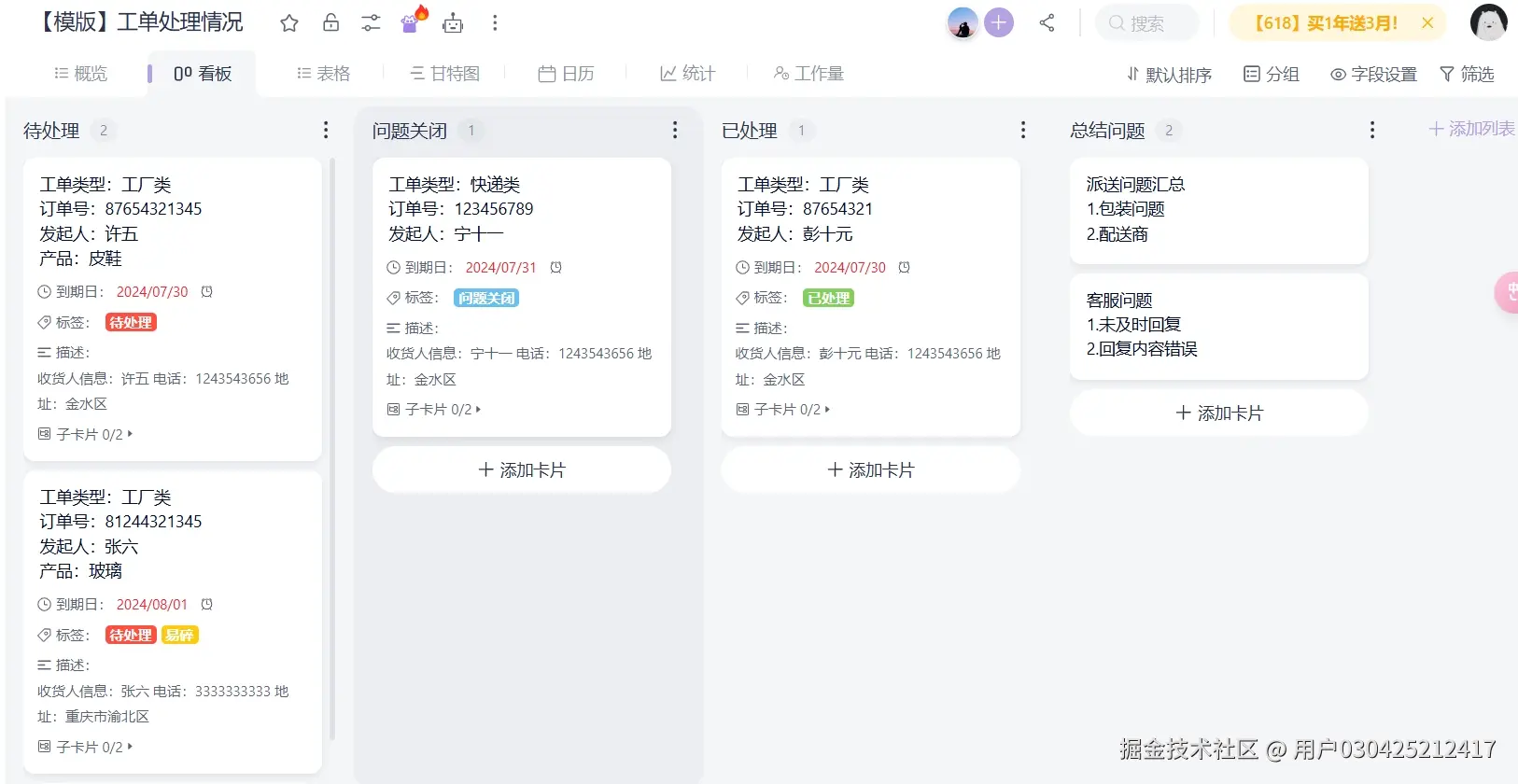1518x784 pixels.
Task: Add a member with the purple plus
Action: coord(999,22)
